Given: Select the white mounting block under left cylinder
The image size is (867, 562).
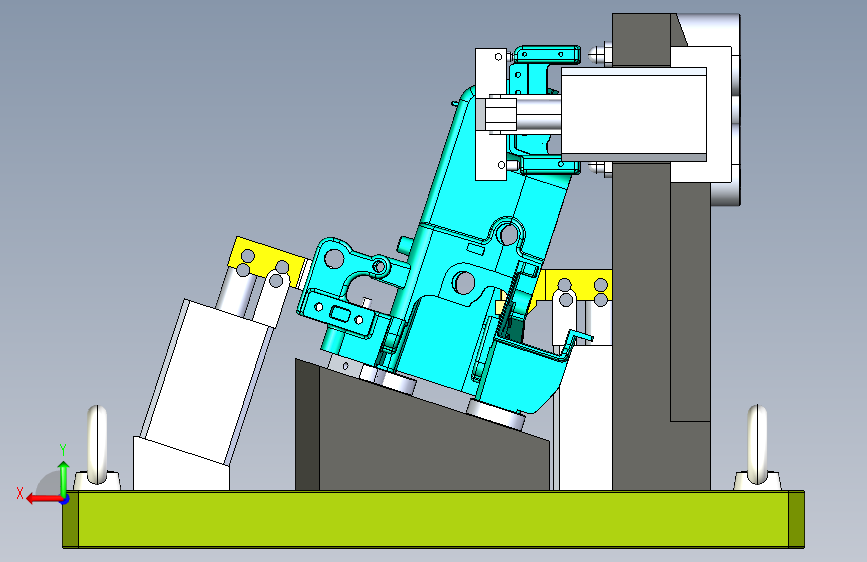Looking at the screenshot, I should point(181,465).
